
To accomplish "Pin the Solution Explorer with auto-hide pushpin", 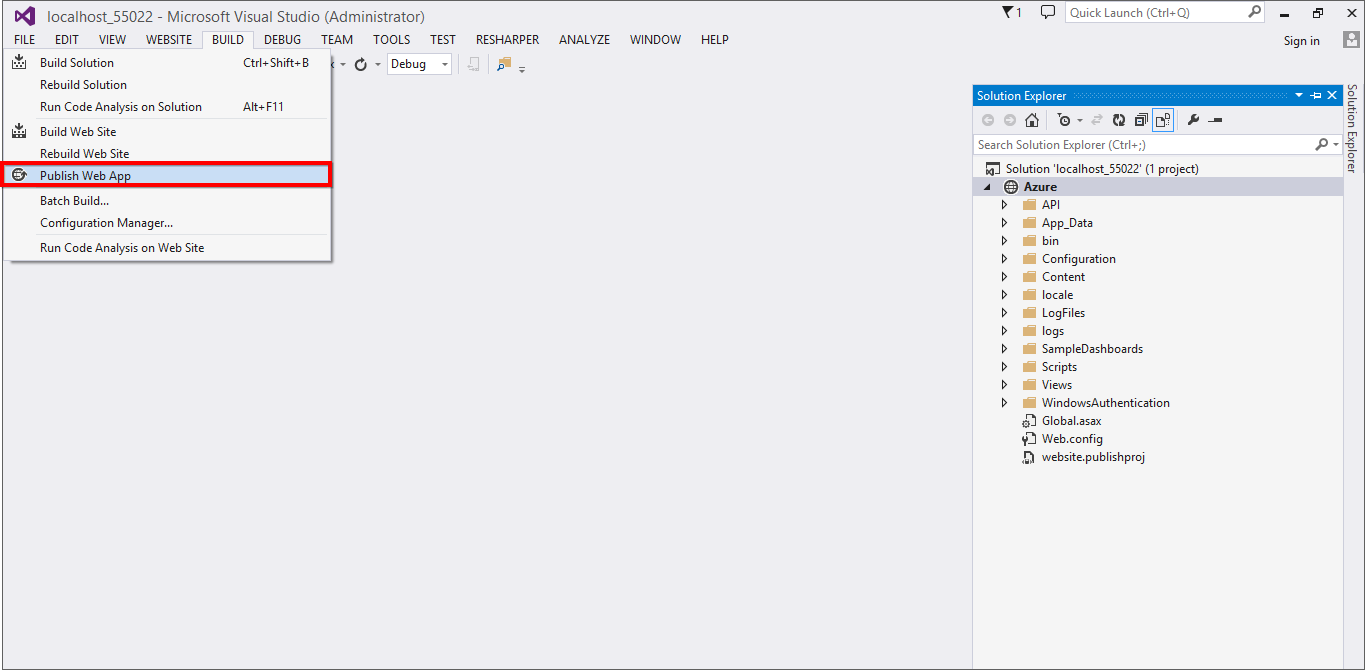I will (x=1316, y=96).
